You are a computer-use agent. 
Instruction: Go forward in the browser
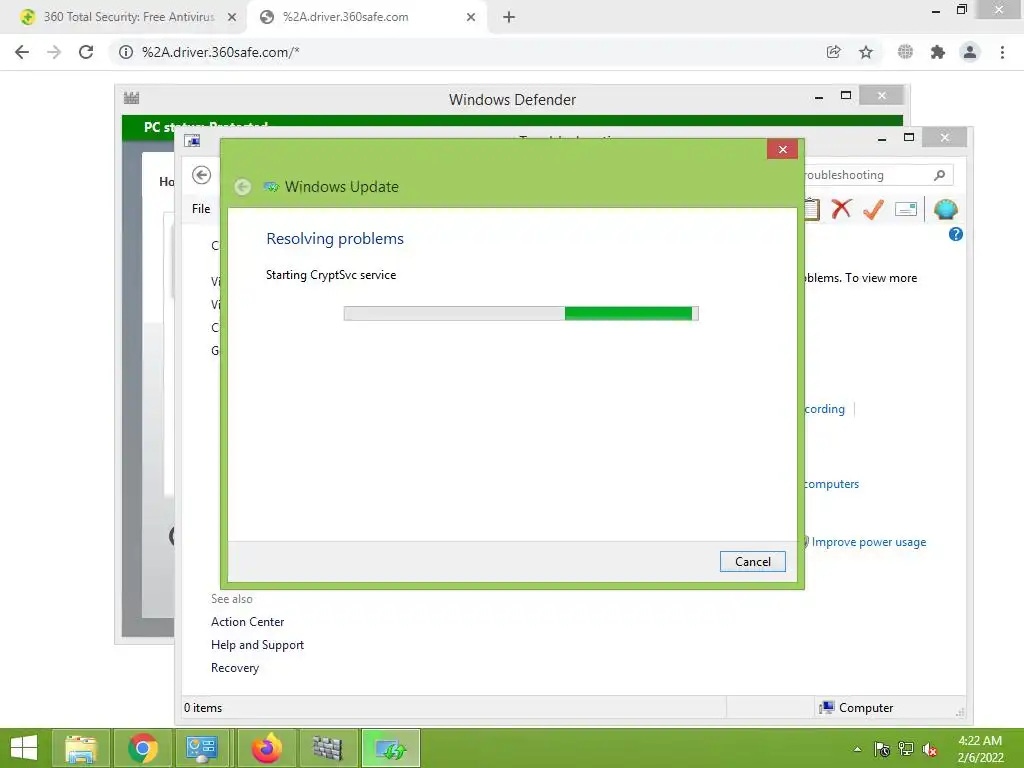54,52
